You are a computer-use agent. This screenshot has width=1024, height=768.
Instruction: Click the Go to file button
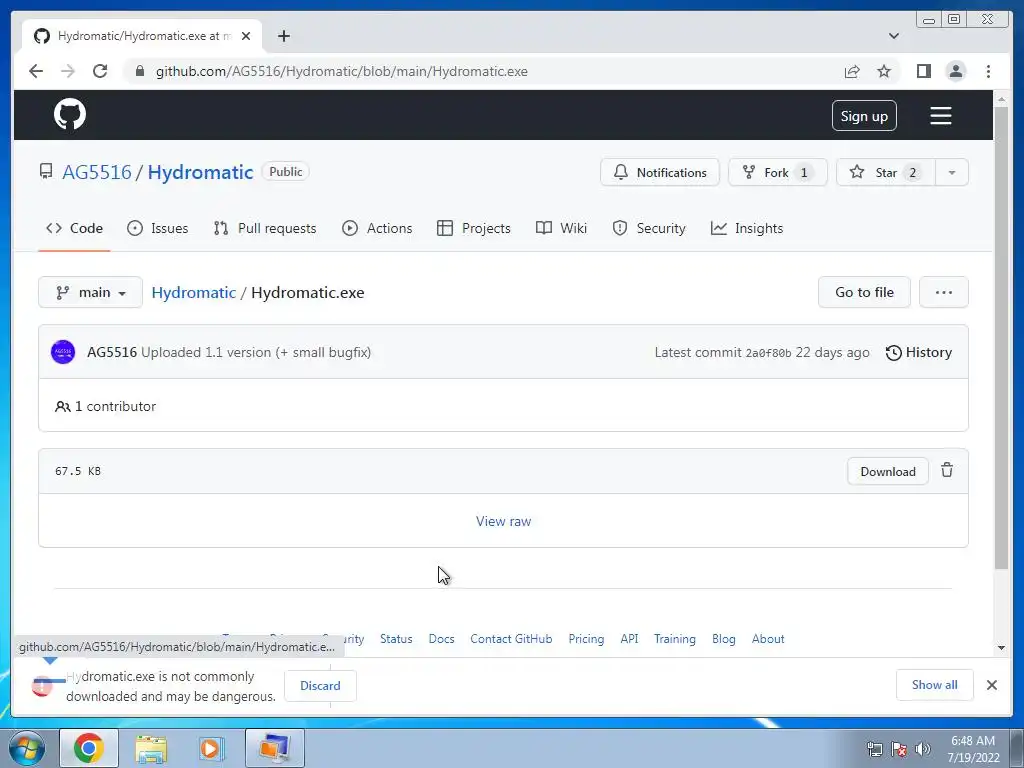pos(864,292)
